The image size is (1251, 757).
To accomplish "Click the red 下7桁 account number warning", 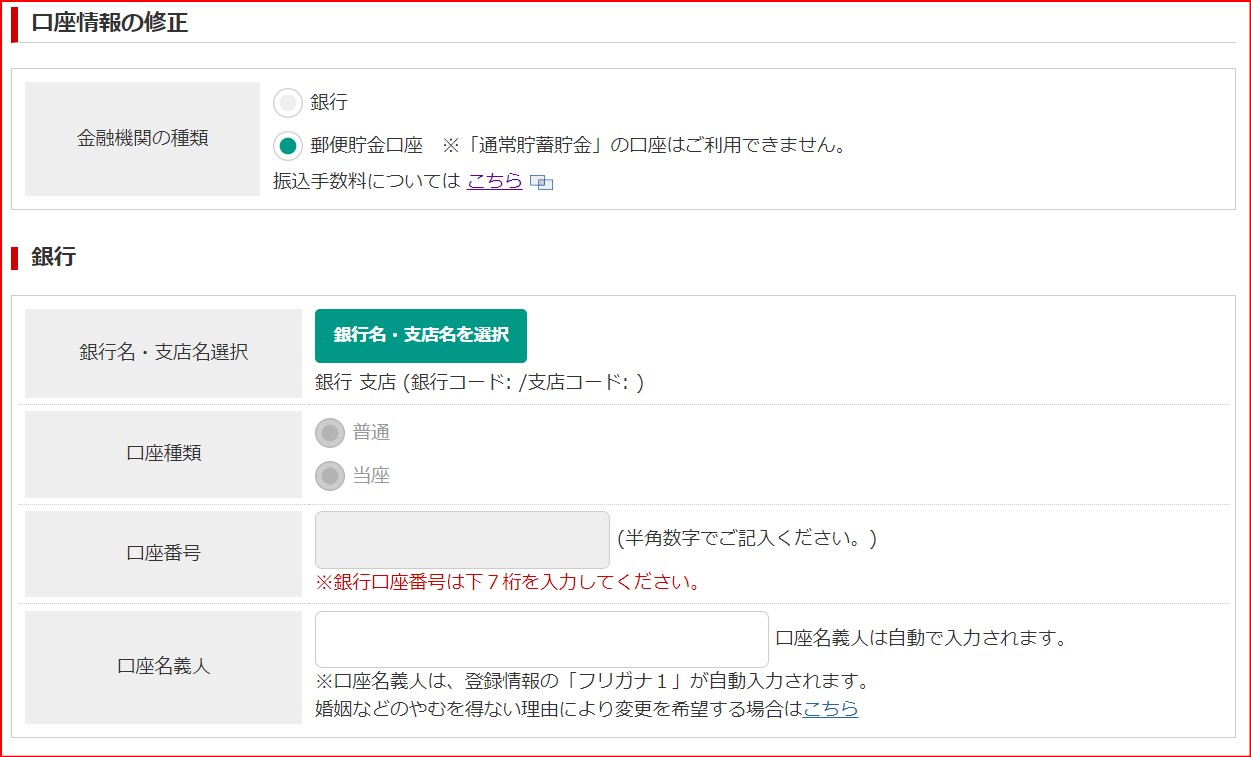I will (x=508, y=582).
